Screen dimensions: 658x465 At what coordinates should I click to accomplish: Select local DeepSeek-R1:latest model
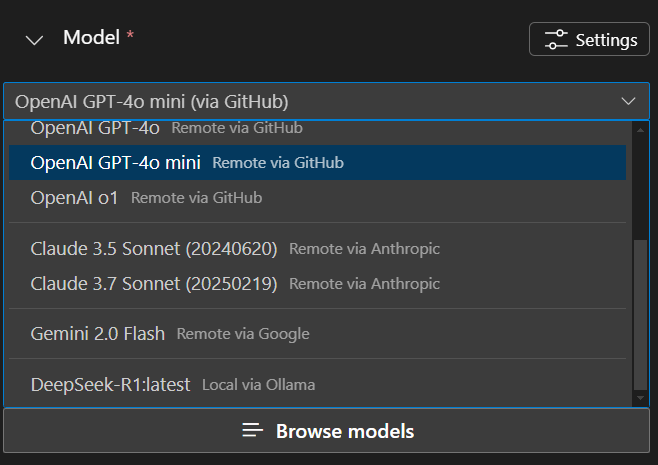[x=110, y=384]
